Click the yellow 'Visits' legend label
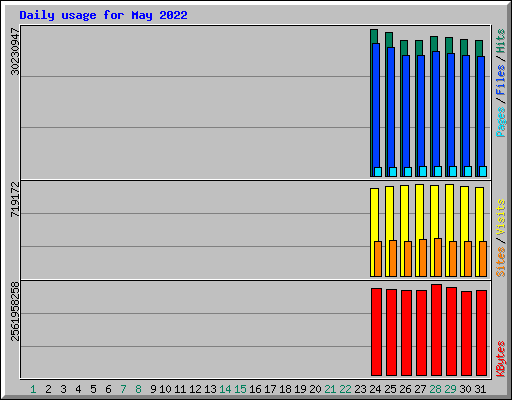The width and height of the screenshot is (512, 400). pos(500,218)
